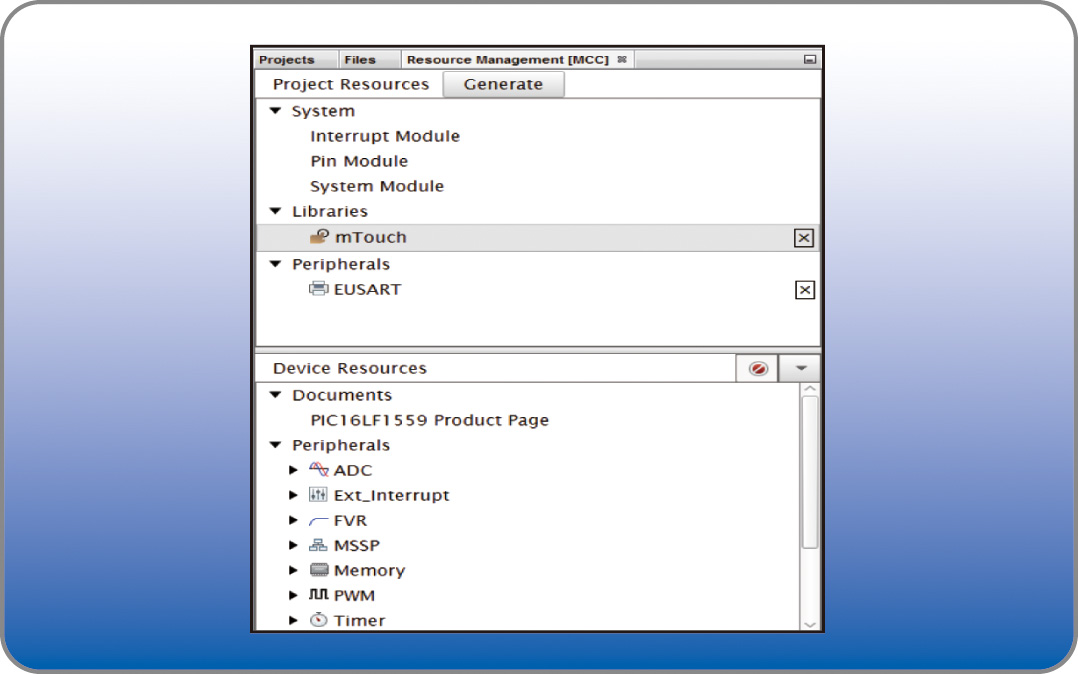Click the EUSART peripheral printer icon
This screenshot has height=674, width=1078.
[319, 289]
